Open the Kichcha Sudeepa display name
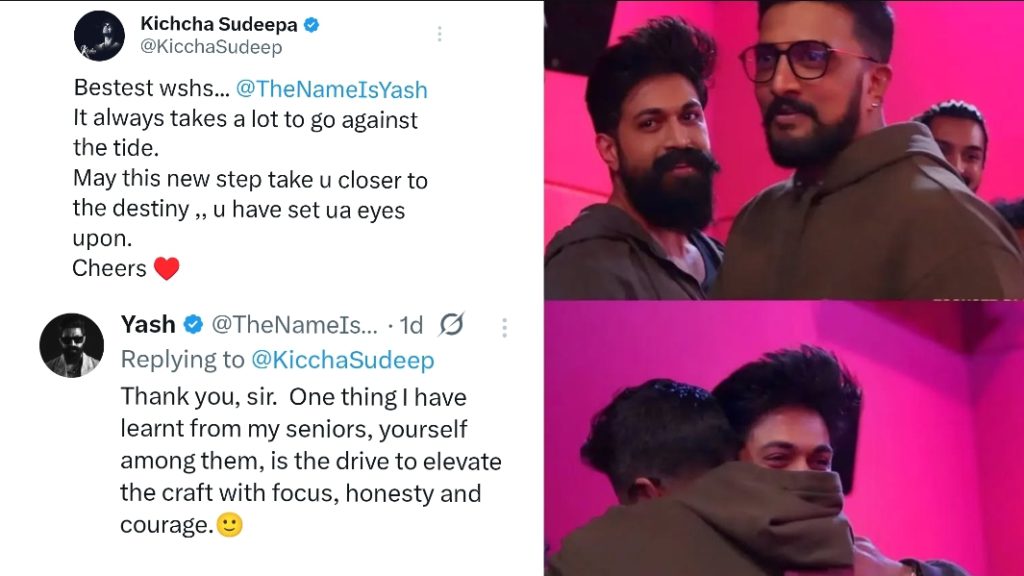Screen dimensions: 1024x576 point(219,24)
